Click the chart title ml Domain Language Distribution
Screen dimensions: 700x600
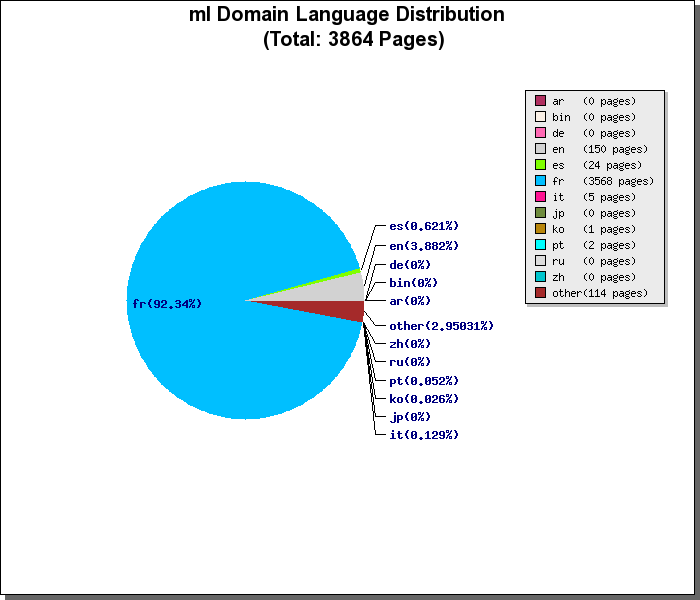coord(347,14)
